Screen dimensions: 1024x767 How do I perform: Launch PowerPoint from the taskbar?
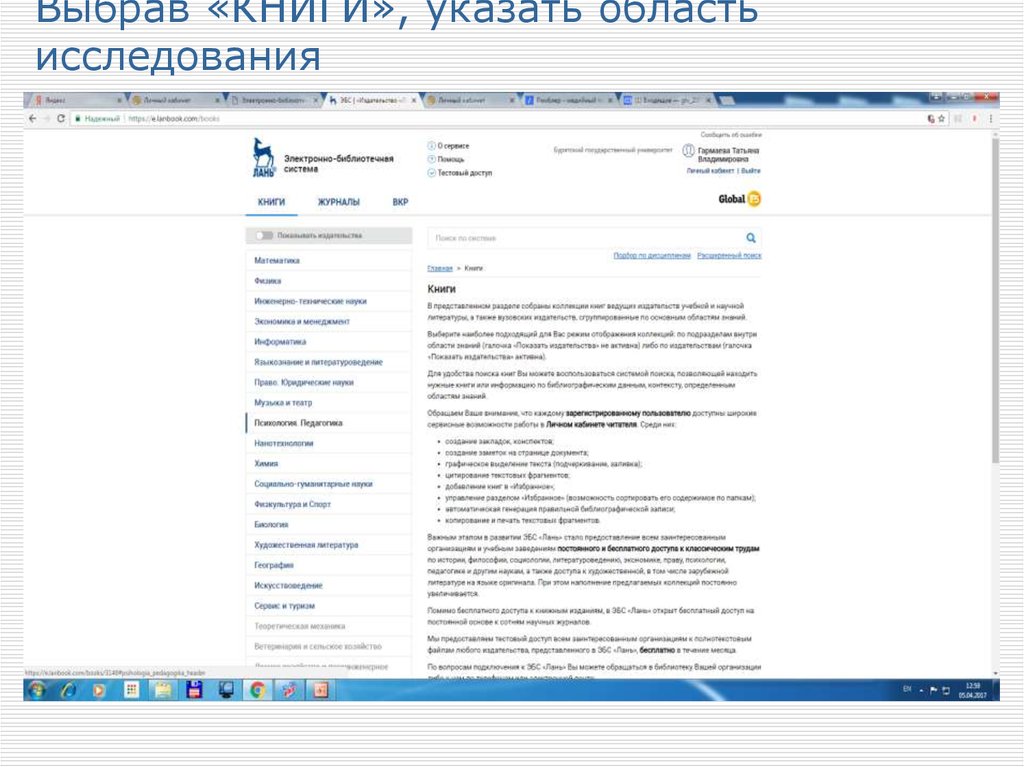(320, 692)
